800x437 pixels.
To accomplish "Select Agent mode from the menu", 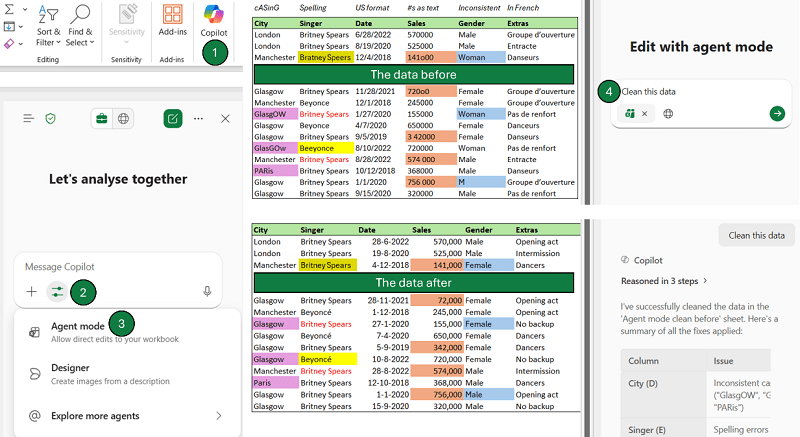I will [77, 326].
